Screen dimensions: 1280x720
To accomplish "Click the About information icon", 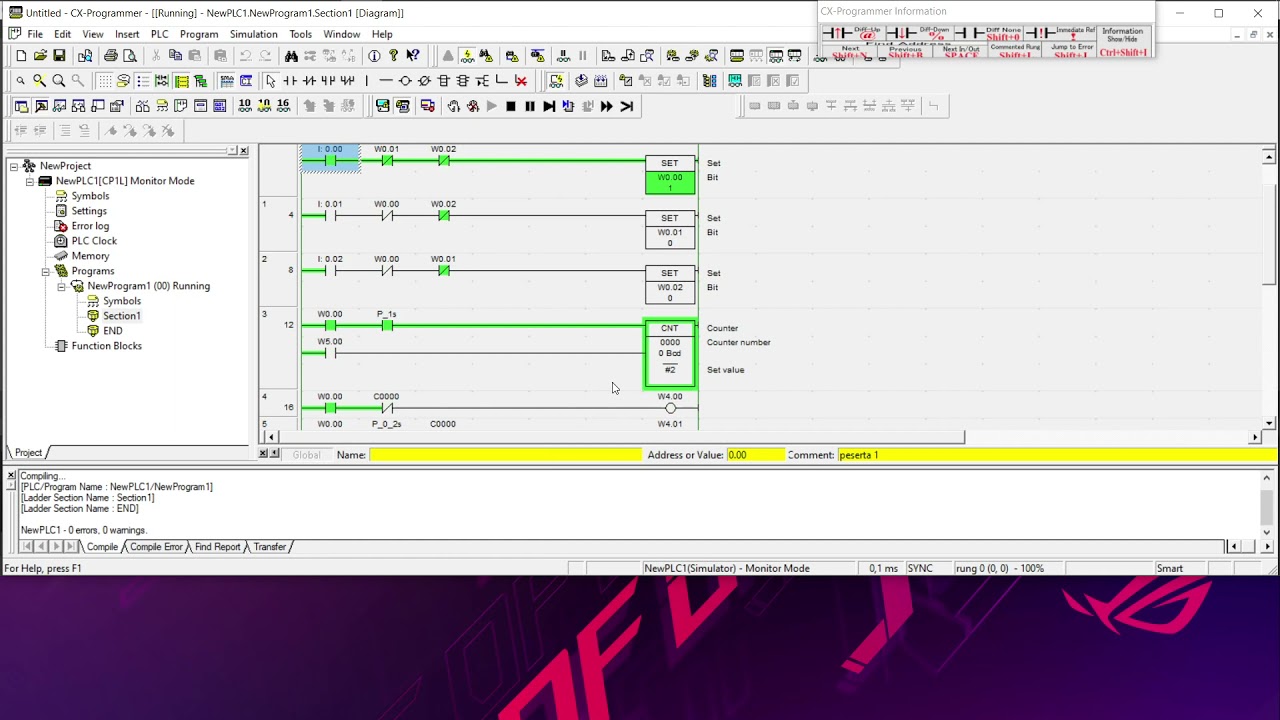I will point(374,56).
